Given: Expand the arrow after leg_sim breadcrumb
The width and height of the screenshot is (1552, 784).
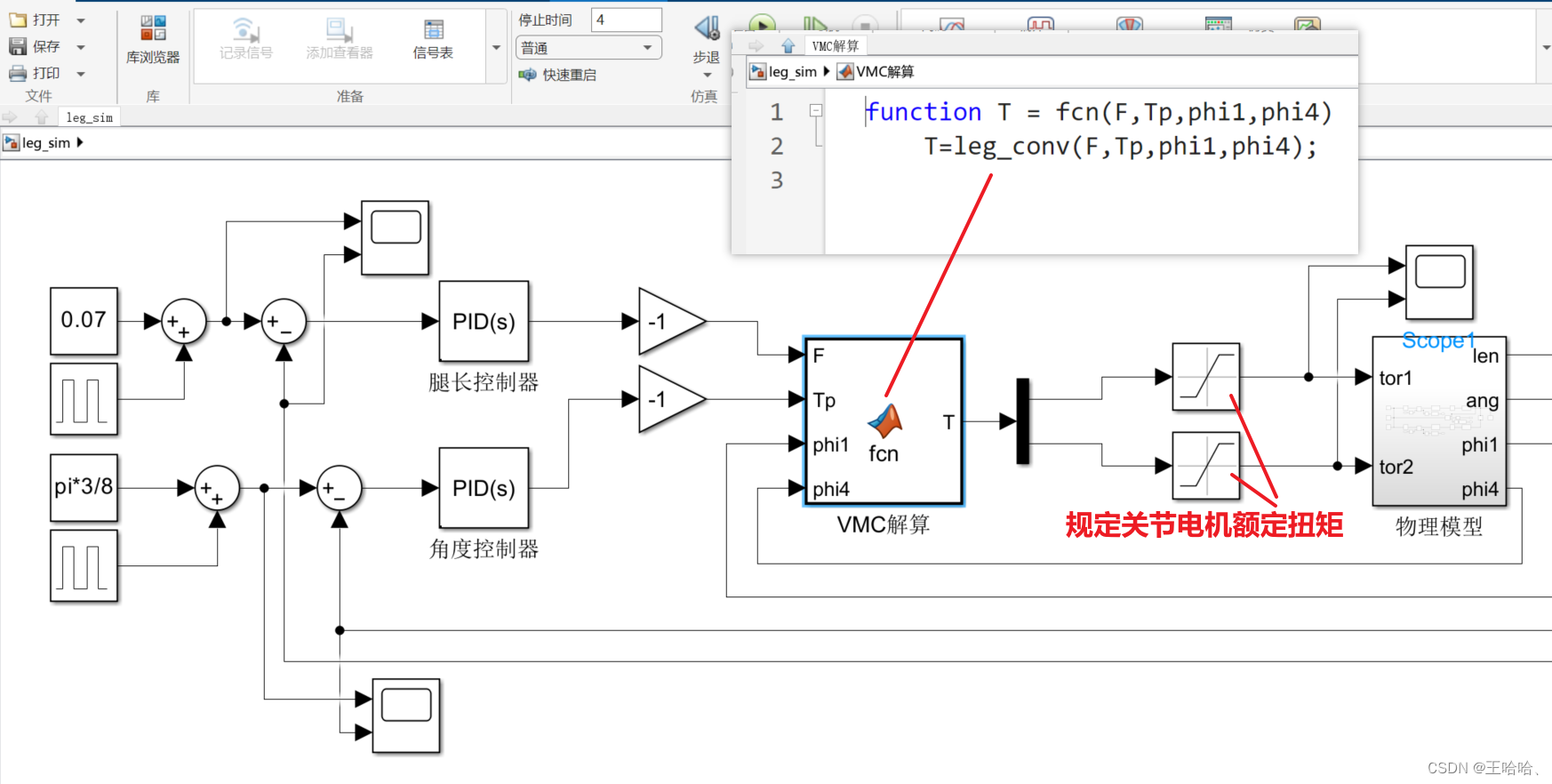Looking at the screenshot, I should 80,142.
